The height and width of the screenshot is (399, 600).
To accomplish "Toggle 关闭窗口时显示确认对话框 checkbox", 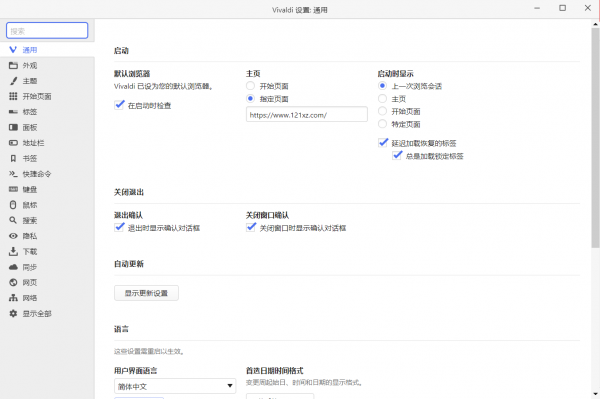I will pos(251,227).
